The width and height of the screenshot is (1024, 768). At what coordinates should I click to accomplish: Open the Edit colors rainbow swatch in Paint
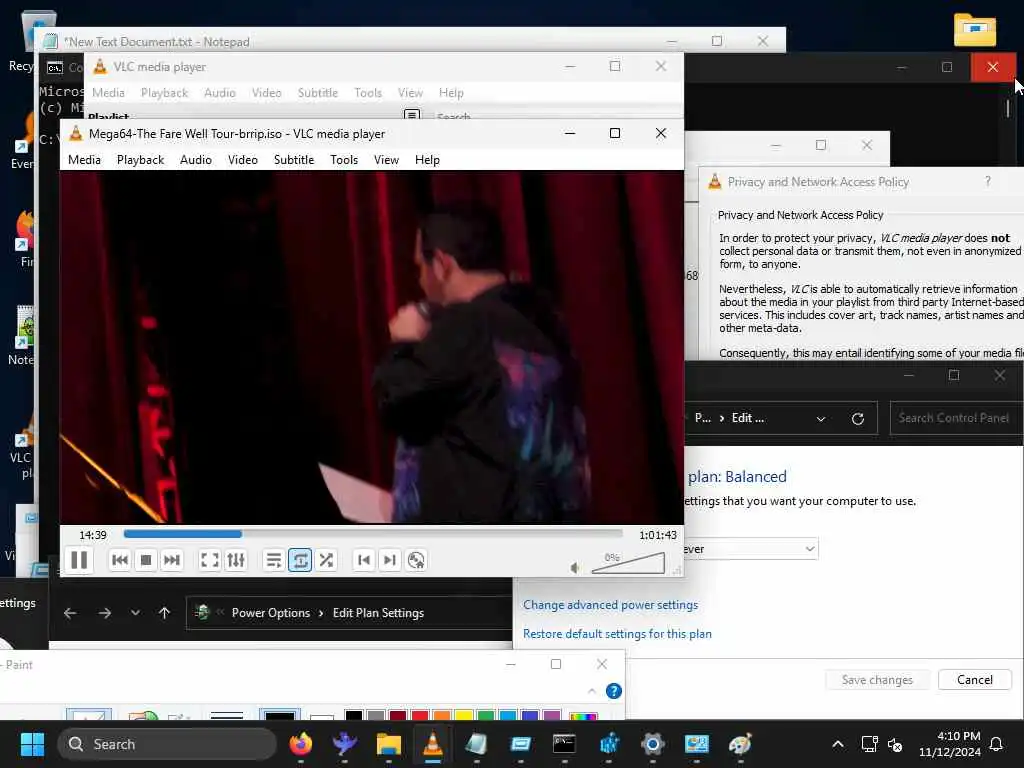583,716
